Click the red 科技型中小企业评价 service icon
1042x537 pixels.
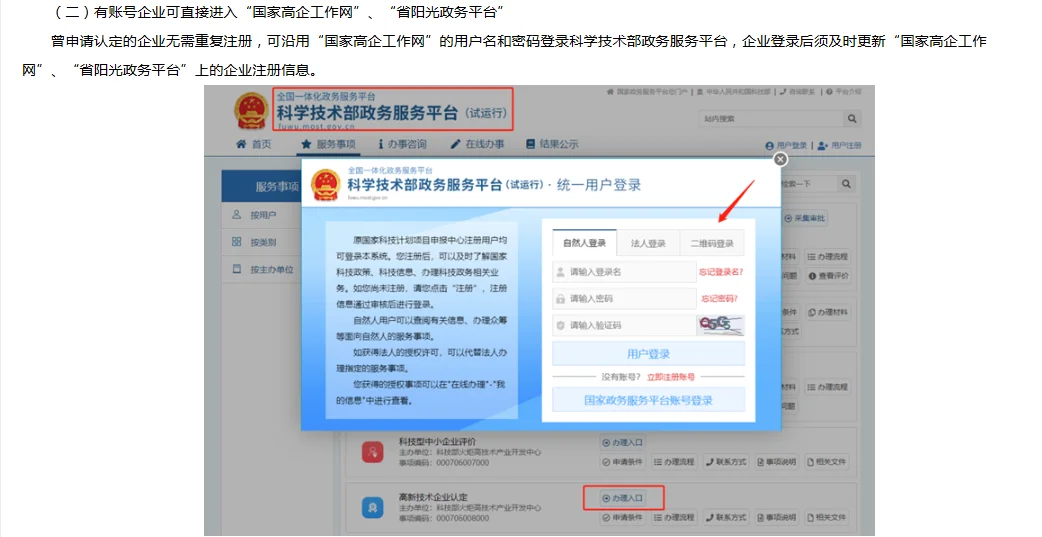(x=372, y=452)
